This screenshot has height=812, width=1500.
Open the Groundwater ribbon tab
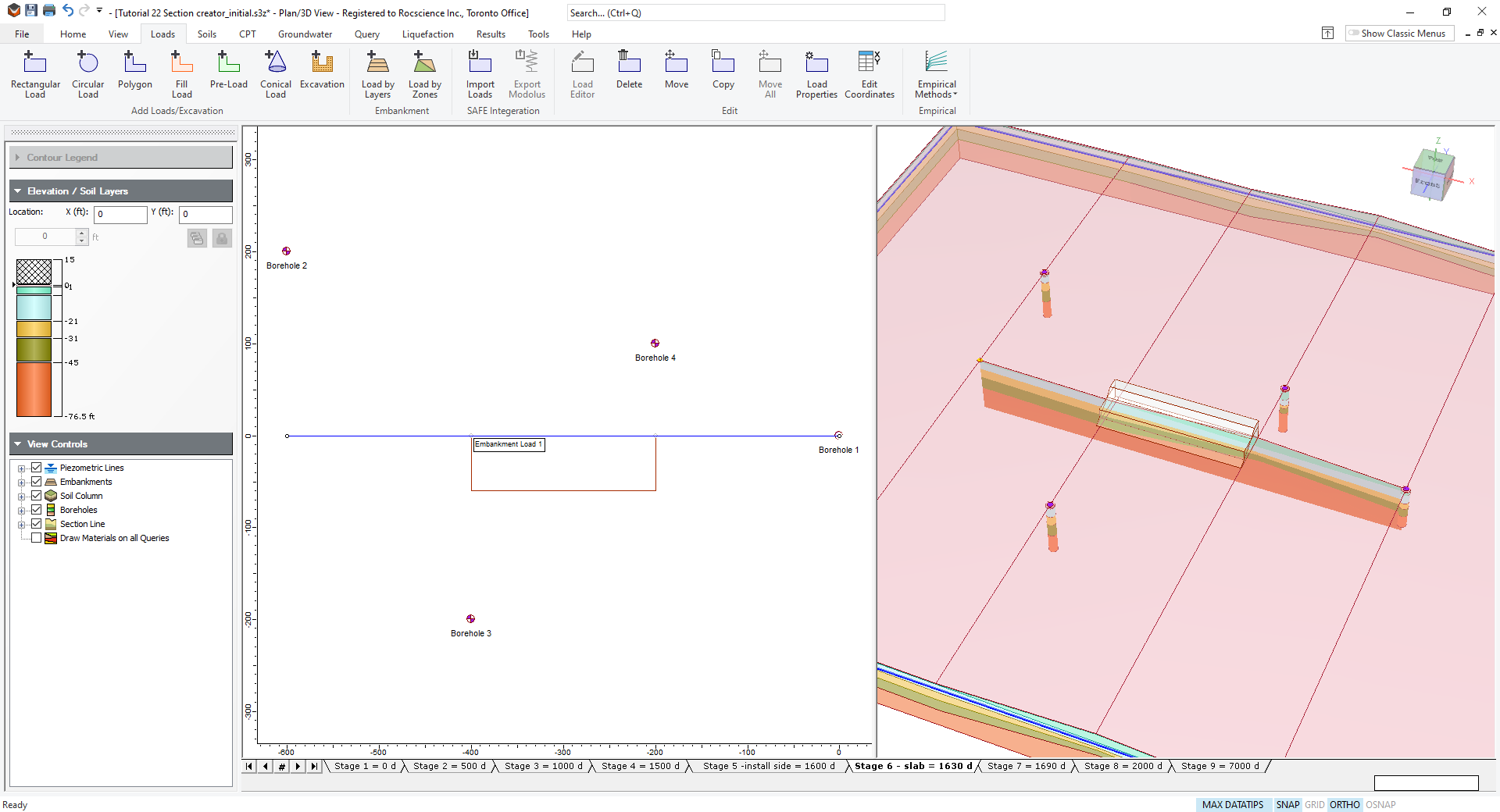pos(305,34)
